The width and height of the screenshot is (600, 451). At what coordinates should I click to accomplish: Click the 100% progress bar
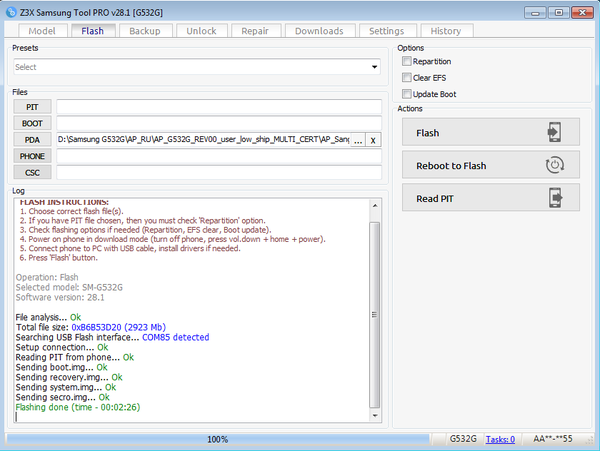point(217,439)
